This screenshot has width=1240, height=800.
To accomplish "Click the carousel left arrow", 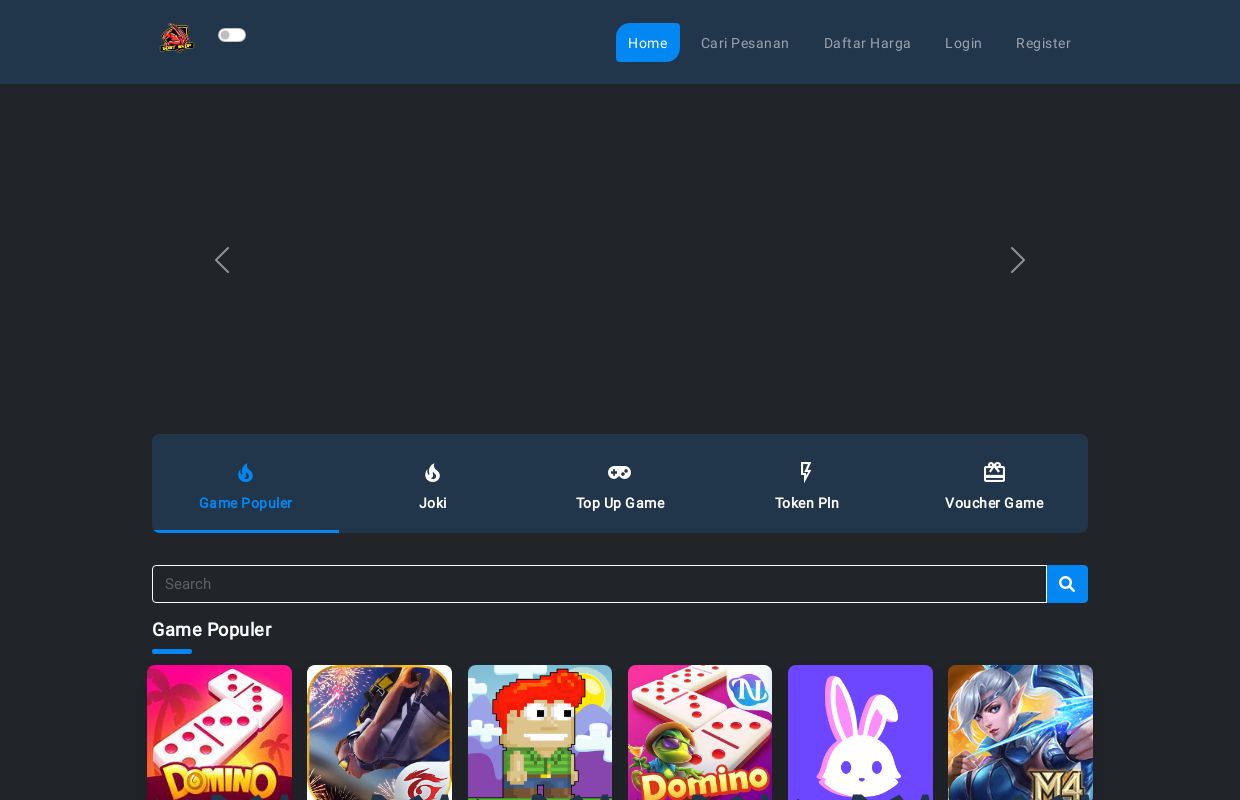I will click(222, 260).
